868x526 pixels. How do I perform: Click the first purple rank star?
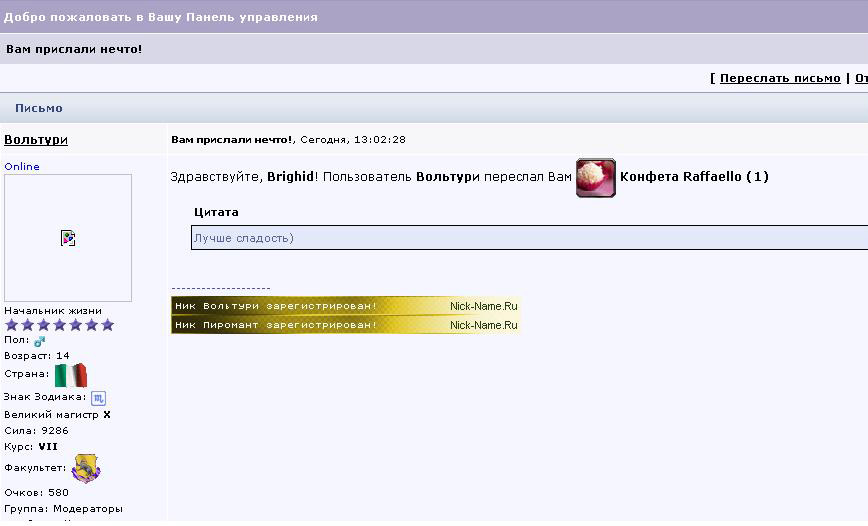[12, 325]
